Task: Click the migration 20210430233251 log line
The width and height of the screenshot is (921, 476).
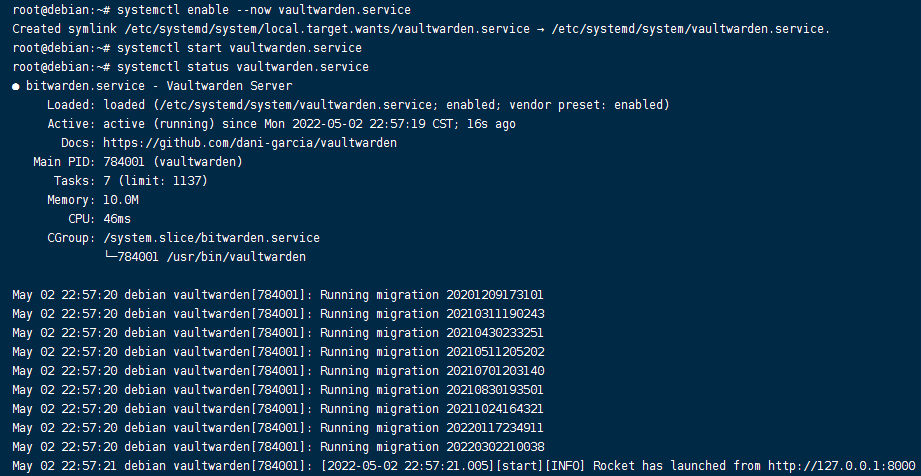Action: (x=278, y=333)
